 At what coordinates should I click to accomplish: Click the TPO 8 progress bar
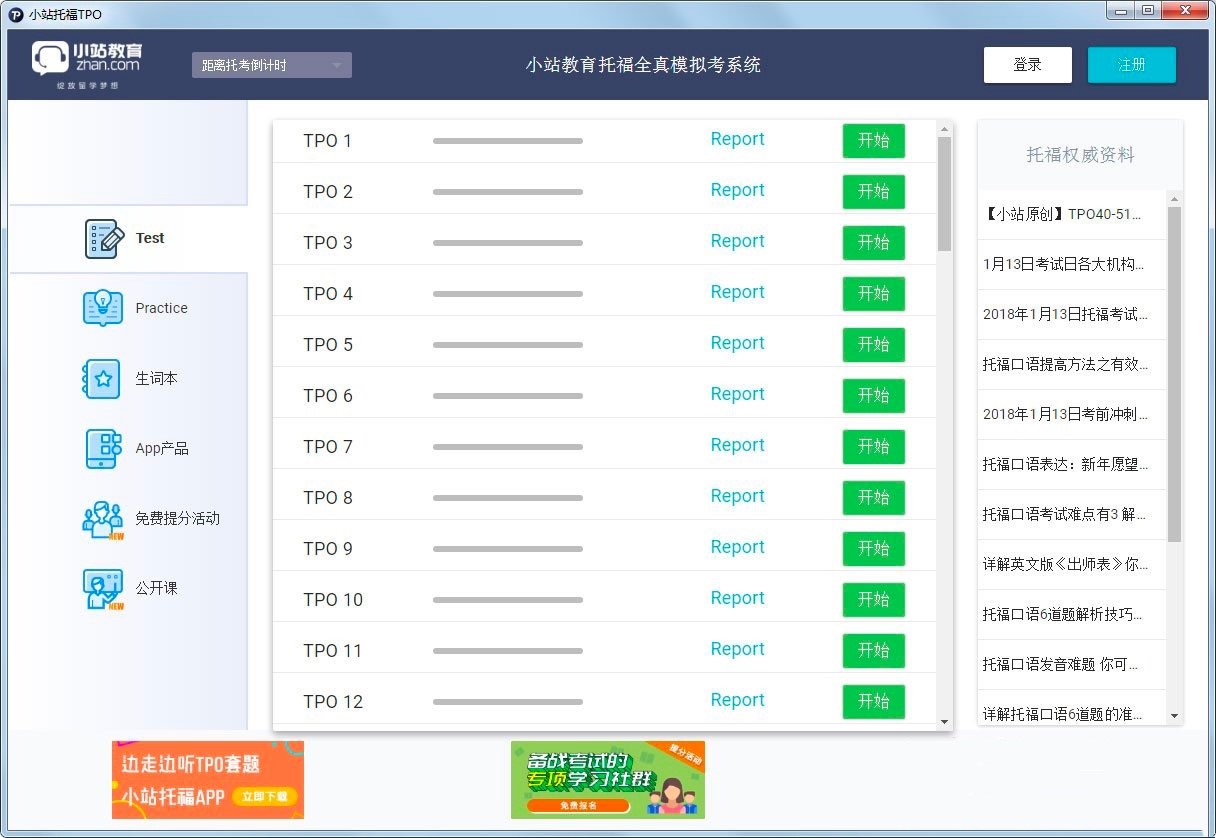pyautogui.click(x=507, y=498)
